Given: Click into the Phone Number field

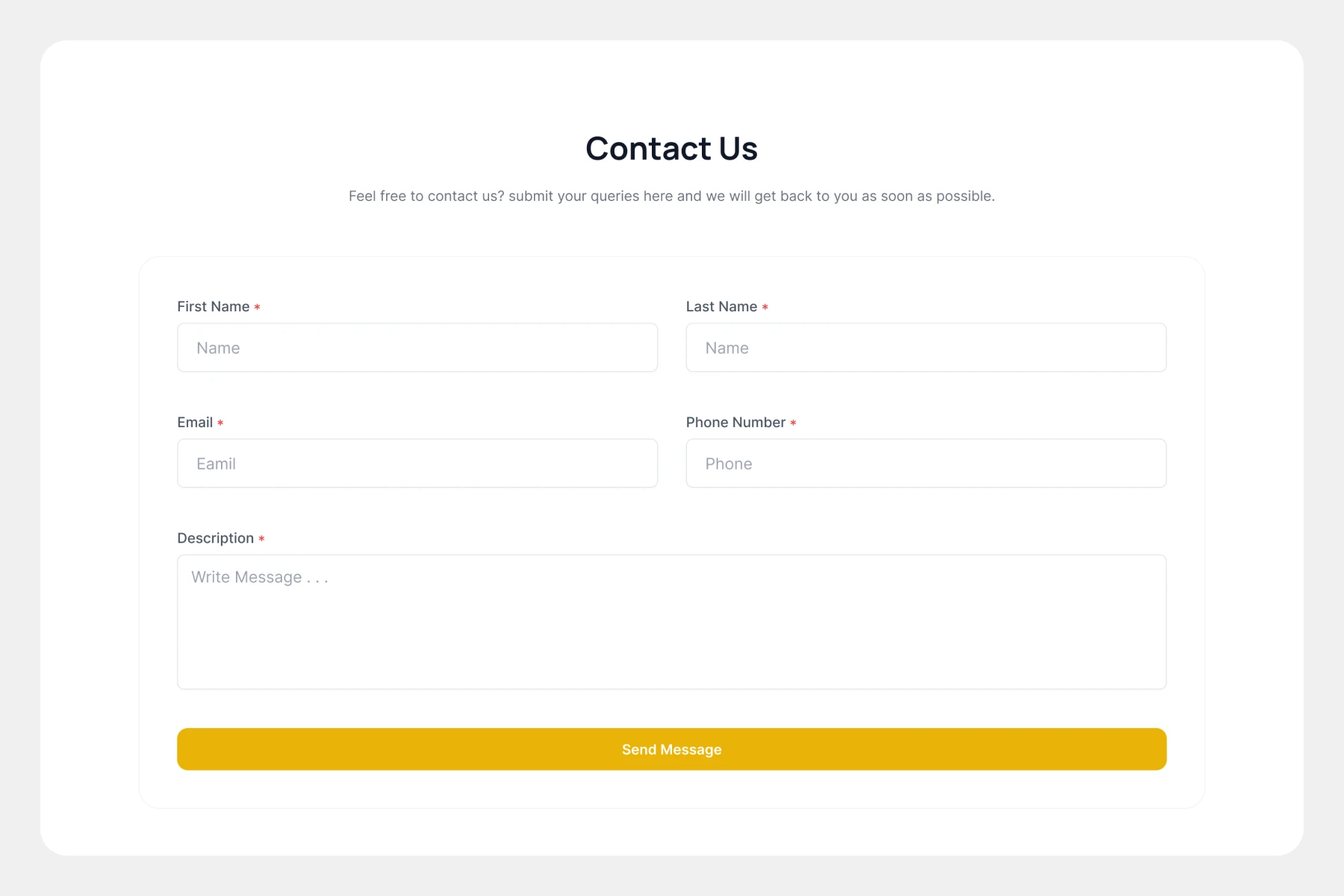Looking at the screenshot, I should point(926,464).
